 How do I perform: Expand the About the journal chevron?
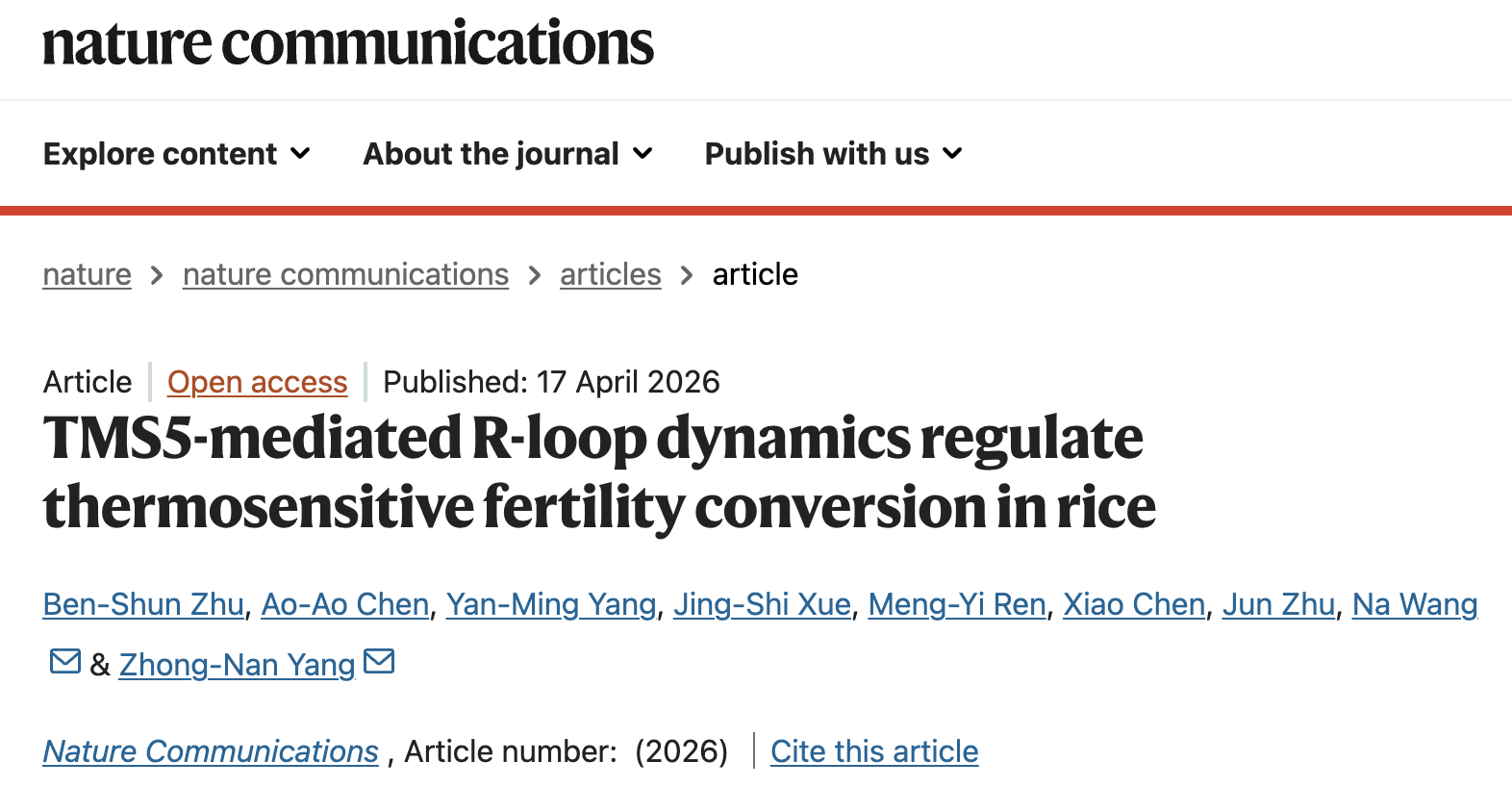pos(643,153)
